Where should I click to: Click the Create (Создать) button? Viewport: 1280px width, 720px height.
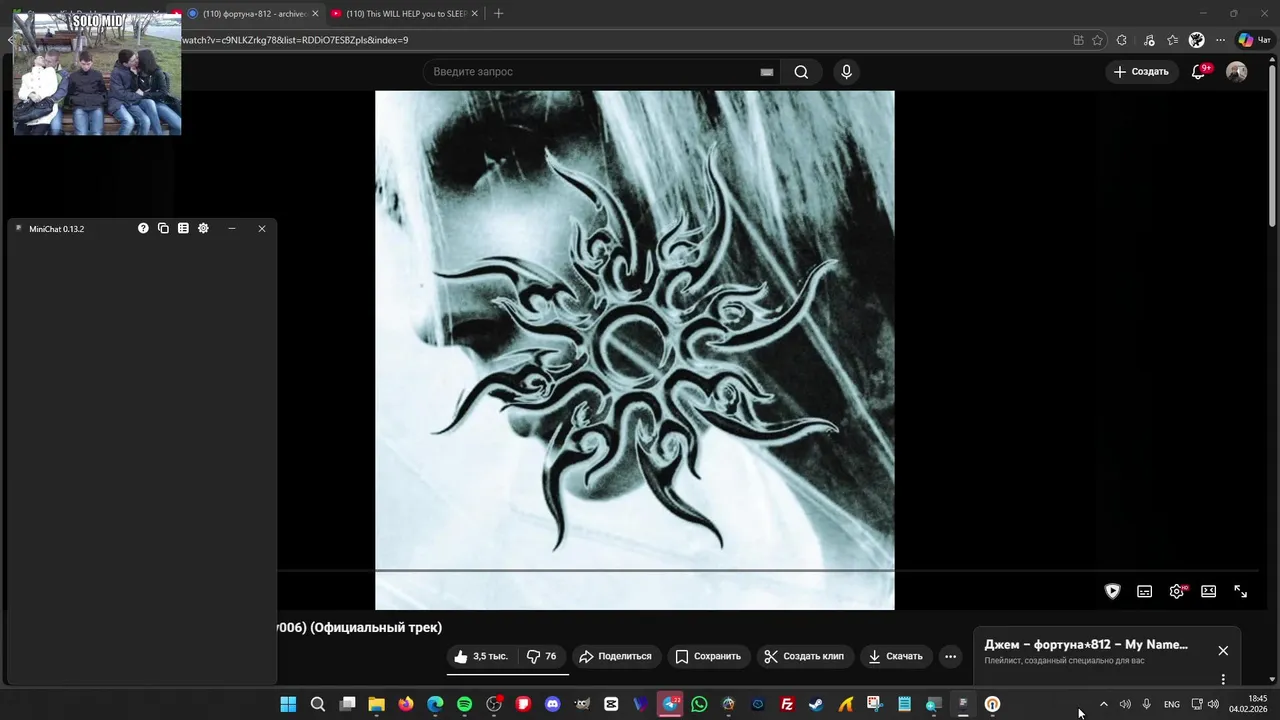pos(1141,72)
